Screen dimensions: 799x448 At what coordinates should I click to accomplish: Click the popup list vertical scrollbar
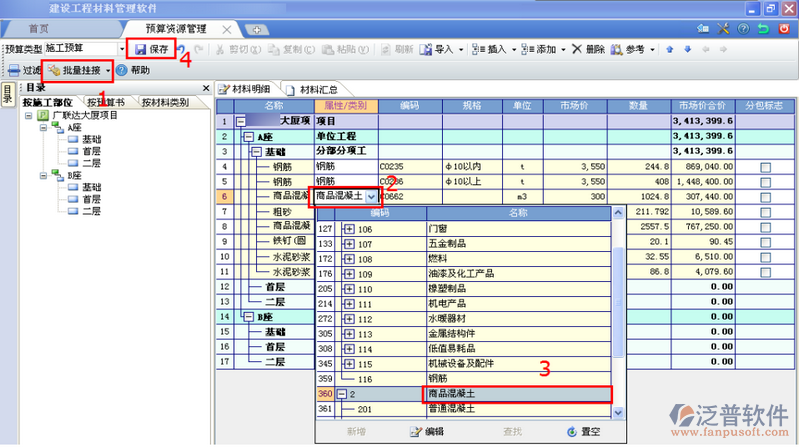pyautogui.click(x=618, y=320)
